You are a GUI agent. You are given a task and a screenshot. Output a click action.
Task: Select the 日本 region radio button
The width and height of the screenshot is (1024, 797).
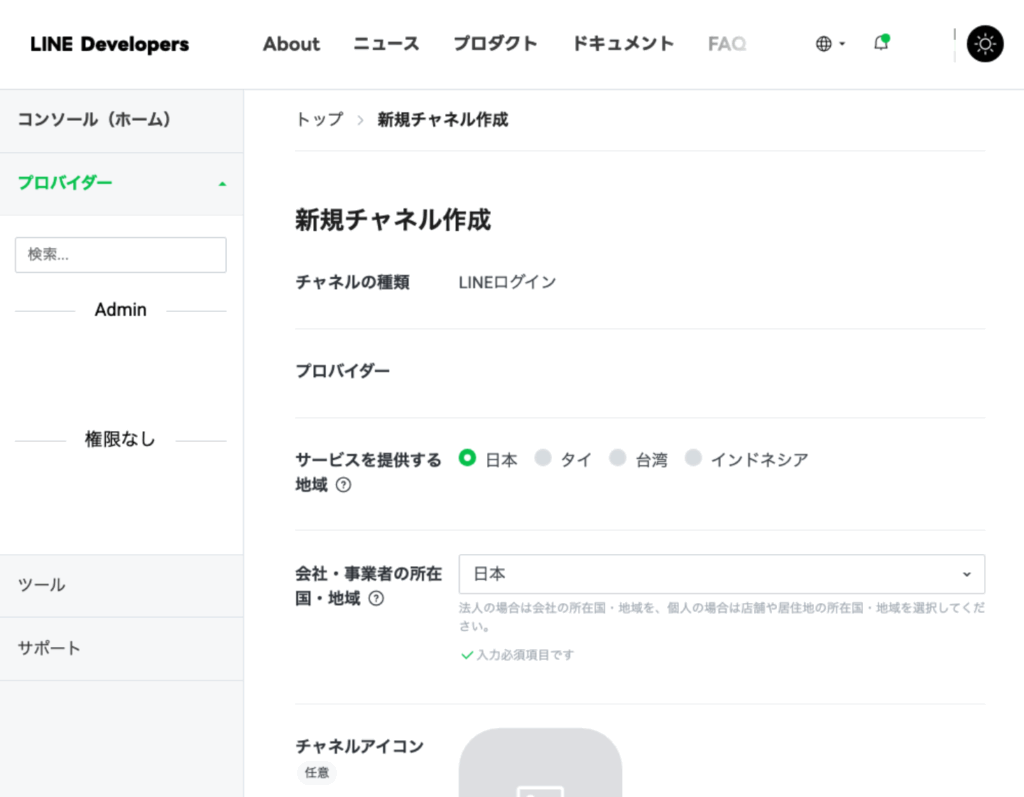point(467,458)
